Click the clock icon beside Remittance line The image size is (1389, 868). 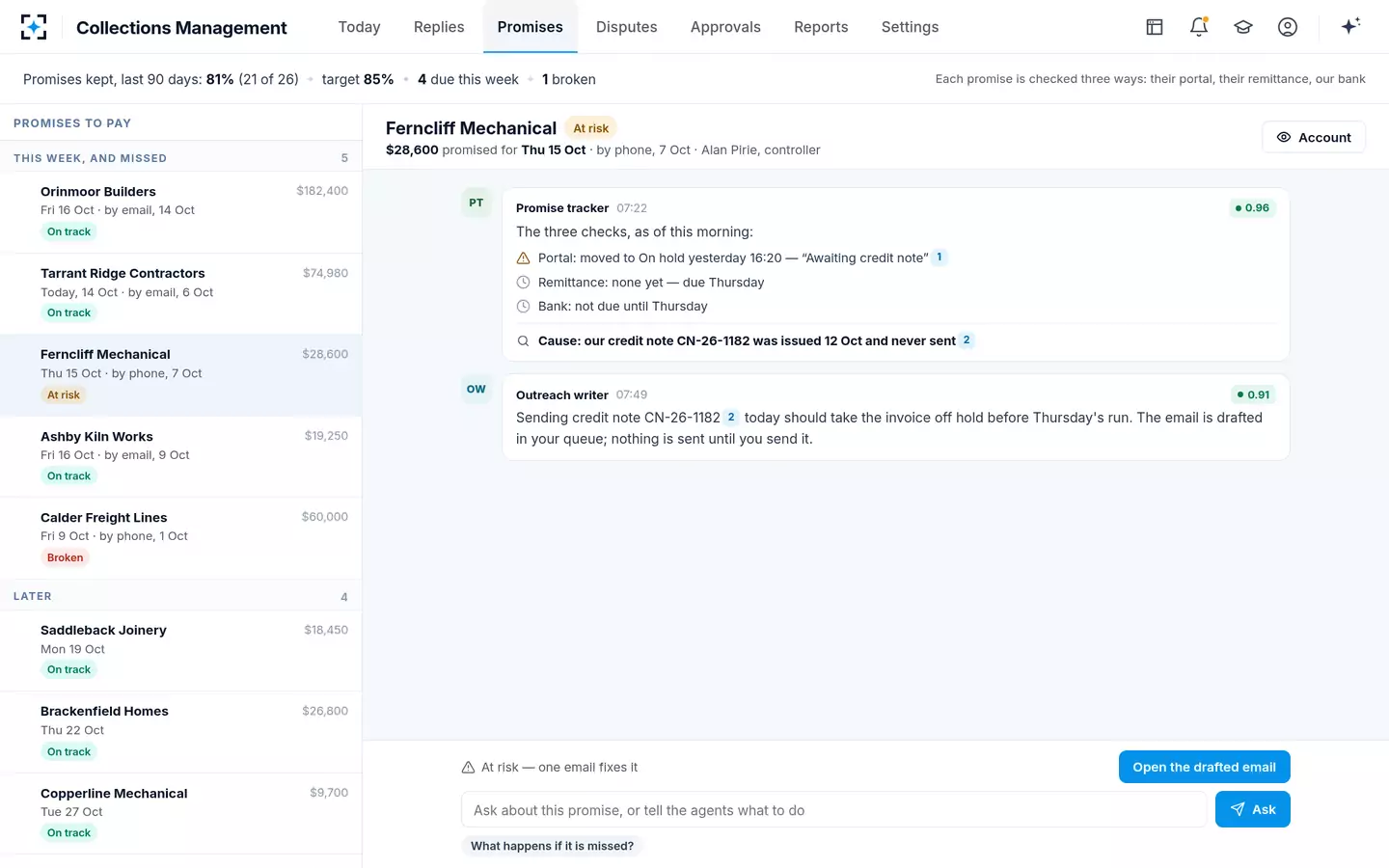(x=523, y=283)
